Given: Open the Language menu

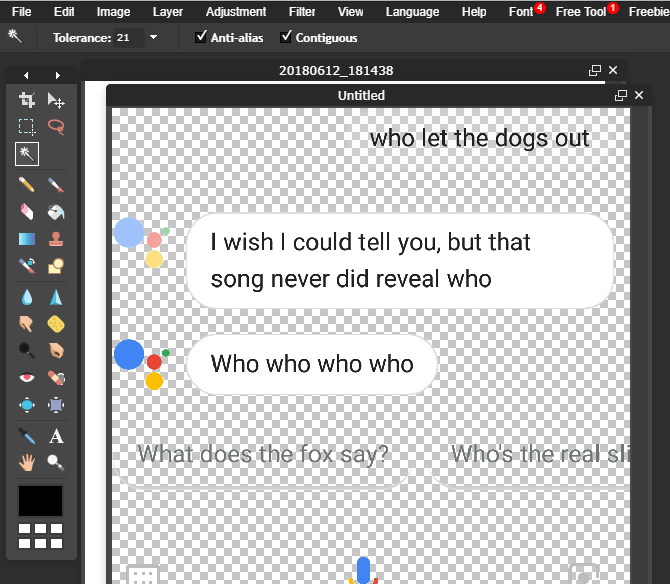Looking at the screenshot, I should click(412, 12).
